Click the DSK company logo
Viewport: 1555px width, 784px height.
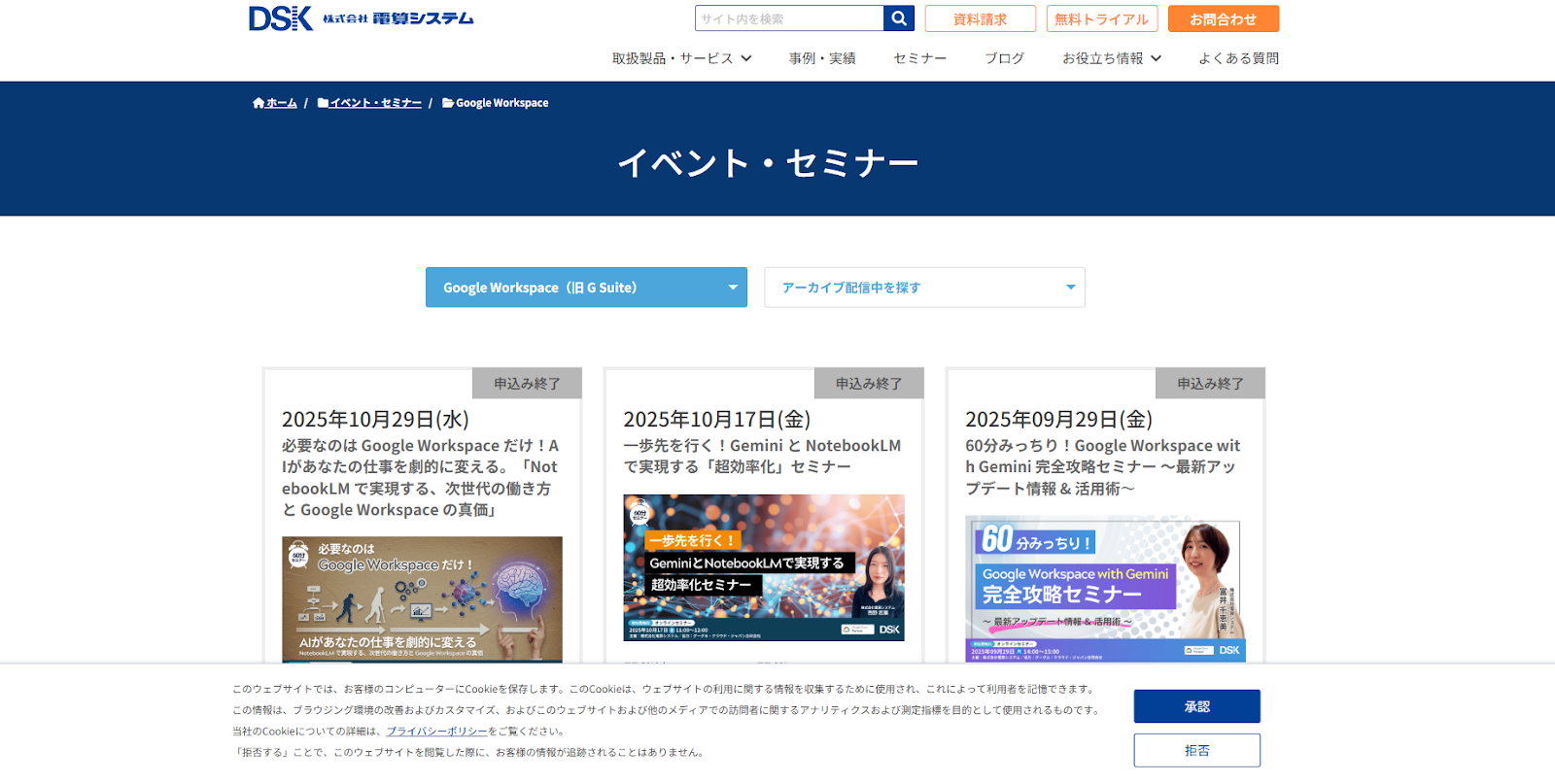click(361, 18)
